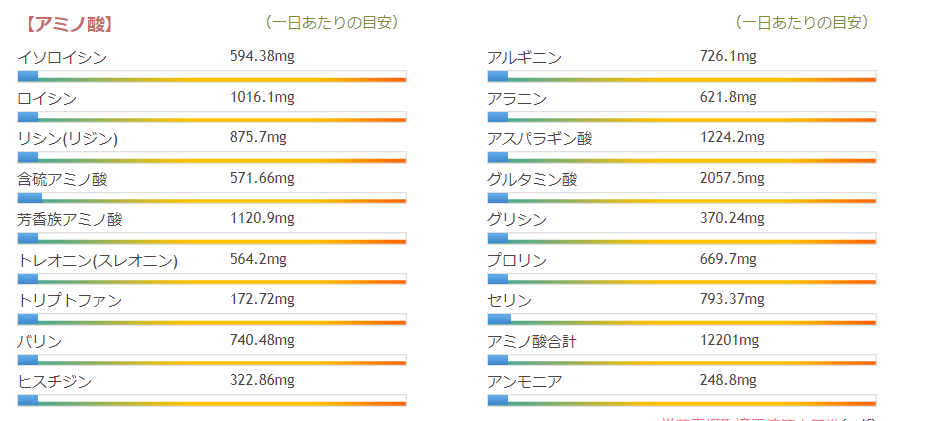Select the アミノ酸合計 label

532,342
